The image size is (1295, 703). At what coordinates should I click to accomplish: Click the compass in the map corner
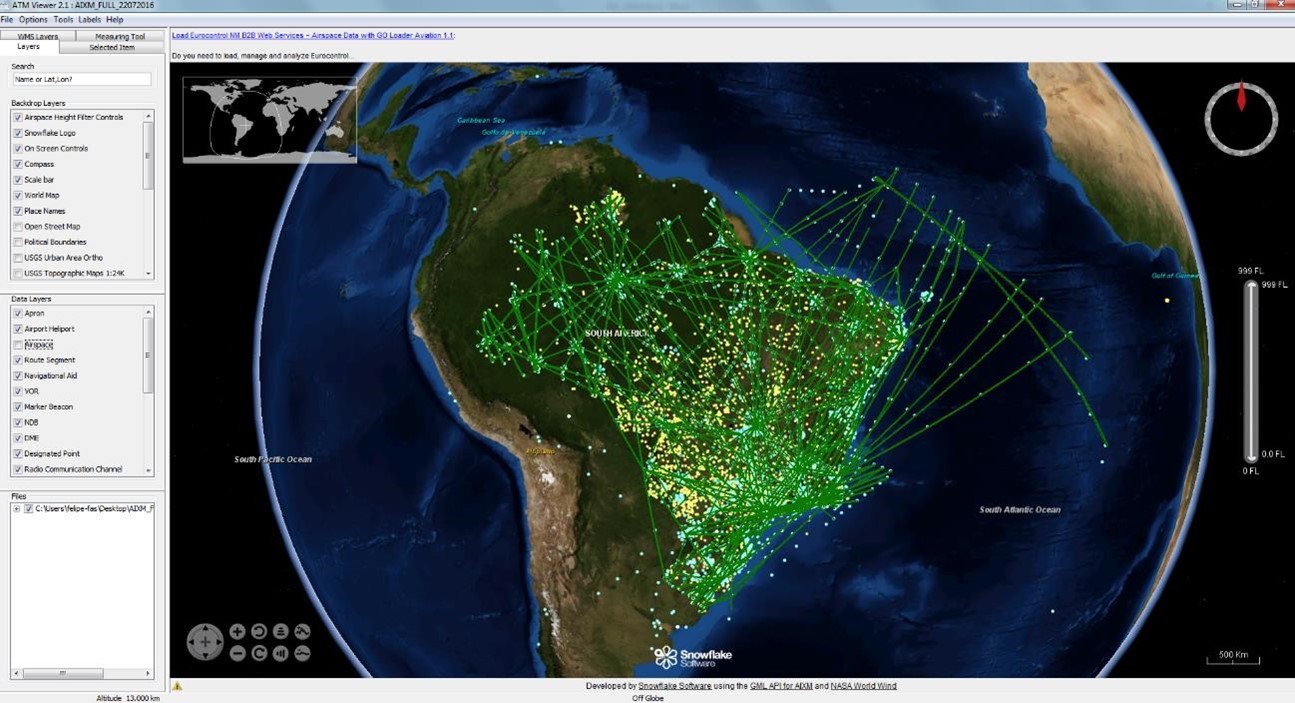[x=1241, y=119]
